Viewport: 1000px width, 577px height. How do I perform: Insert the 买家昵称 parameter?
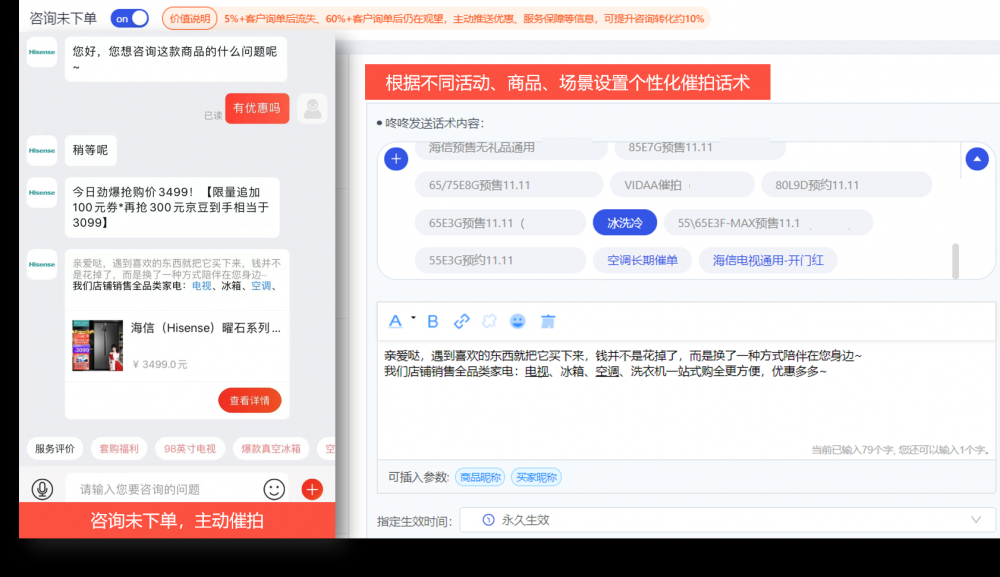click(x=536, y=477)
